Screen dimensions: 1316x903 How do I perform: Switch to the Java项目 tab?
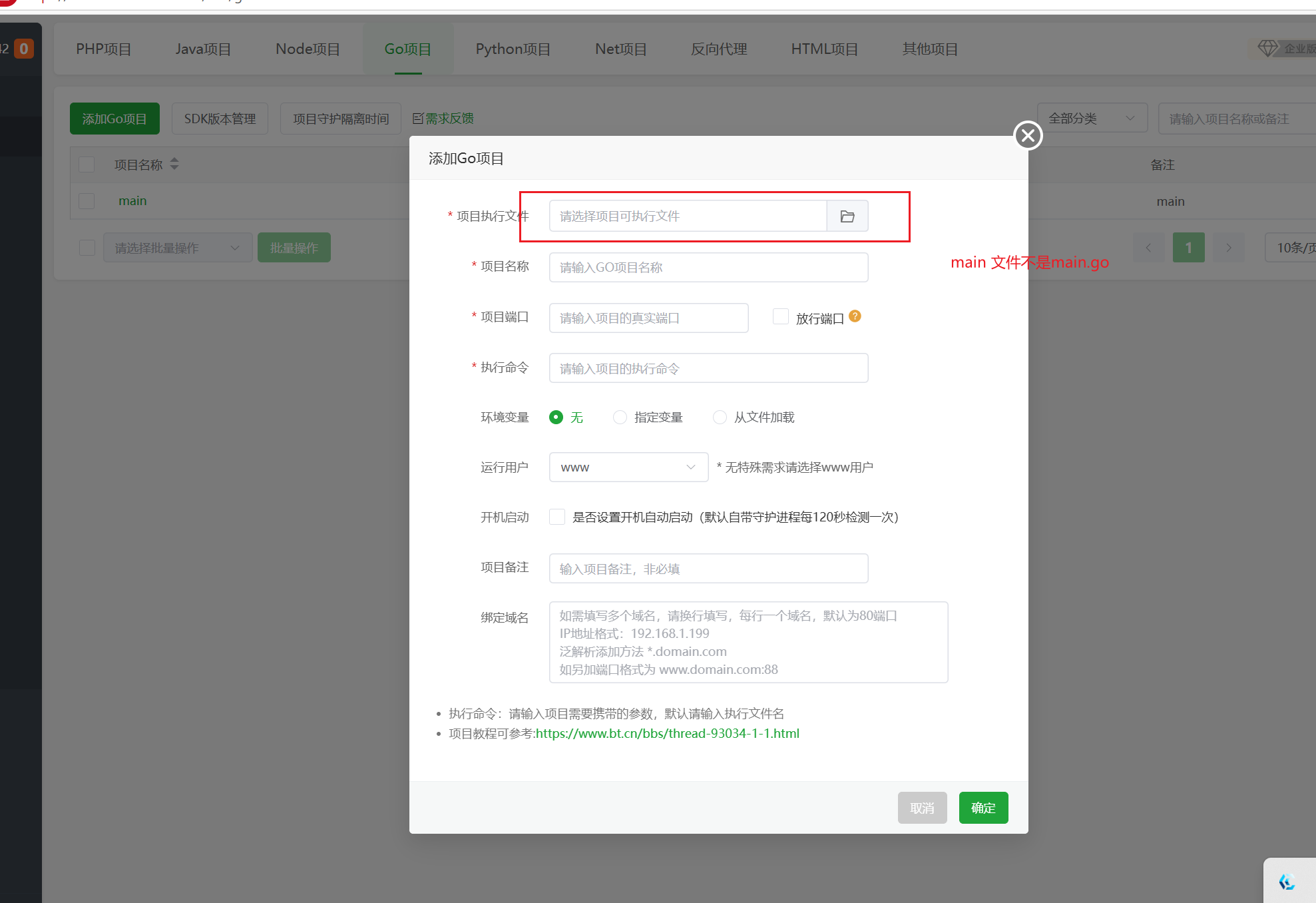click(203, 49)
